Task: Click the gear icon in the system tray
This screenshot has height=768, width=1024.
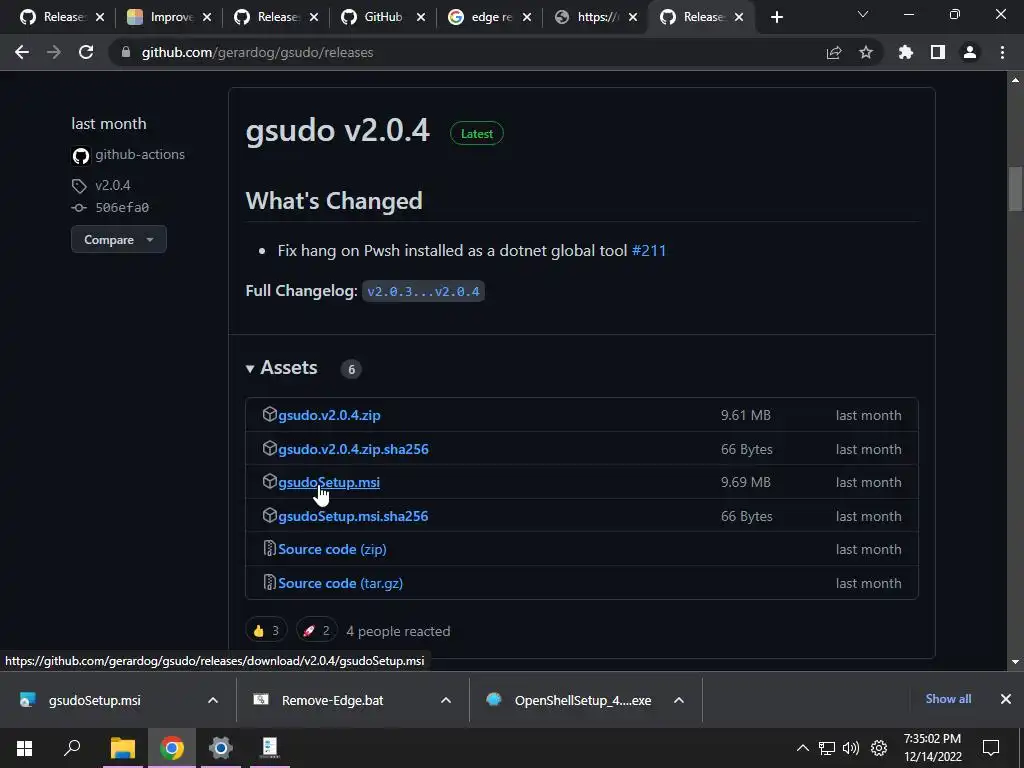Action: pos(879,748)
